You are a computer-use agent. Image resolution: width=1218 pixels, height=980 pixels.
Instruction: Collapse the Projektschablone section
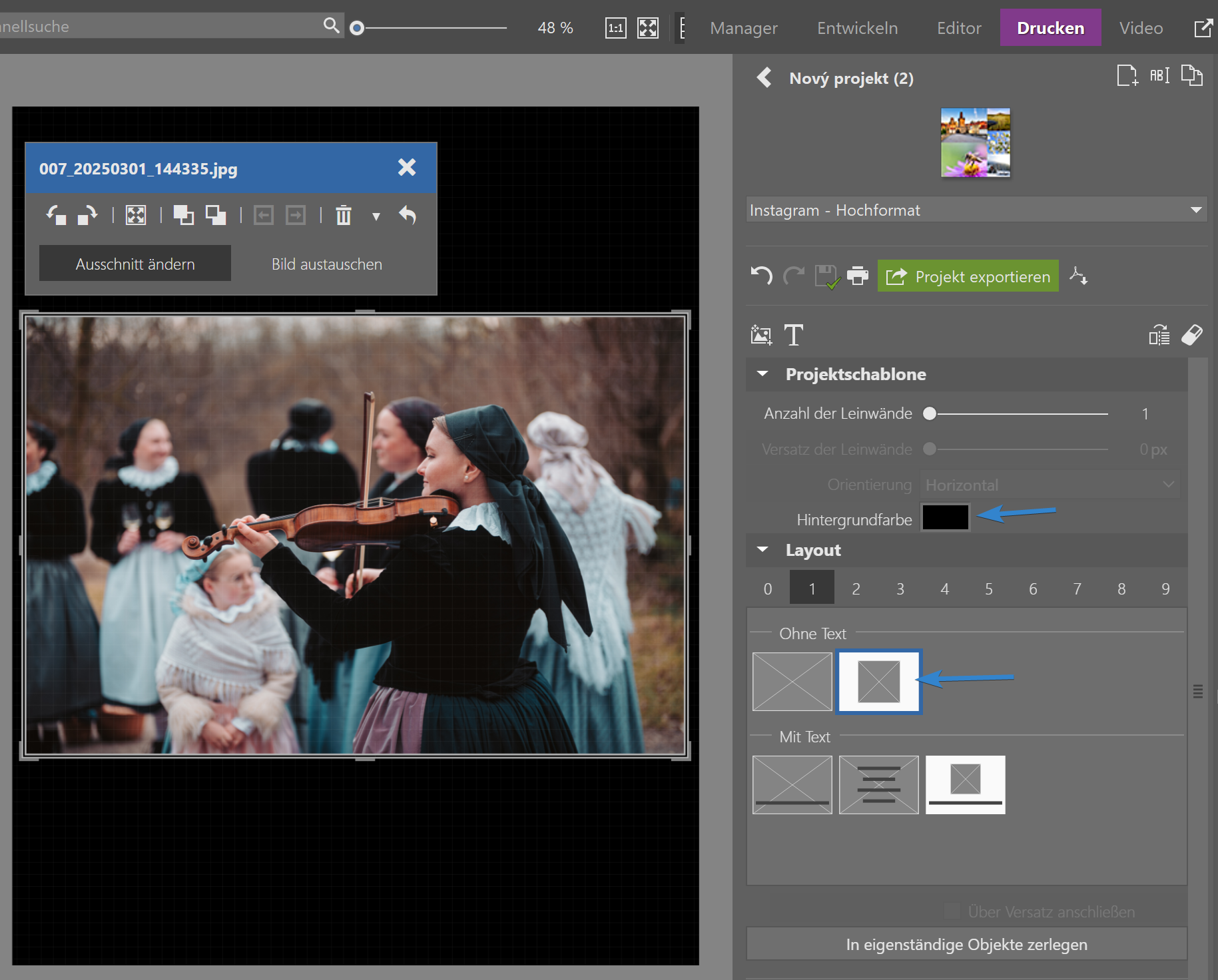click(x=763, y=374)
